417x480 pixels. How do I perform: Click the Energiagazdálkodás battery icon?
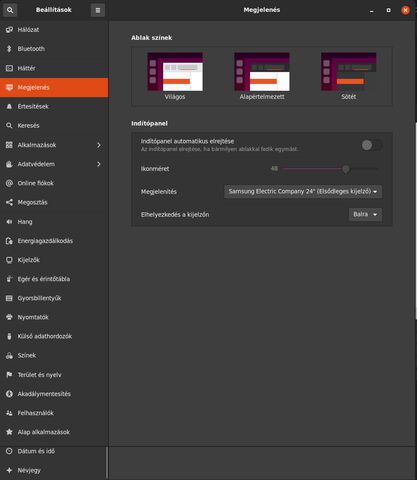click(x=9, y=241)
